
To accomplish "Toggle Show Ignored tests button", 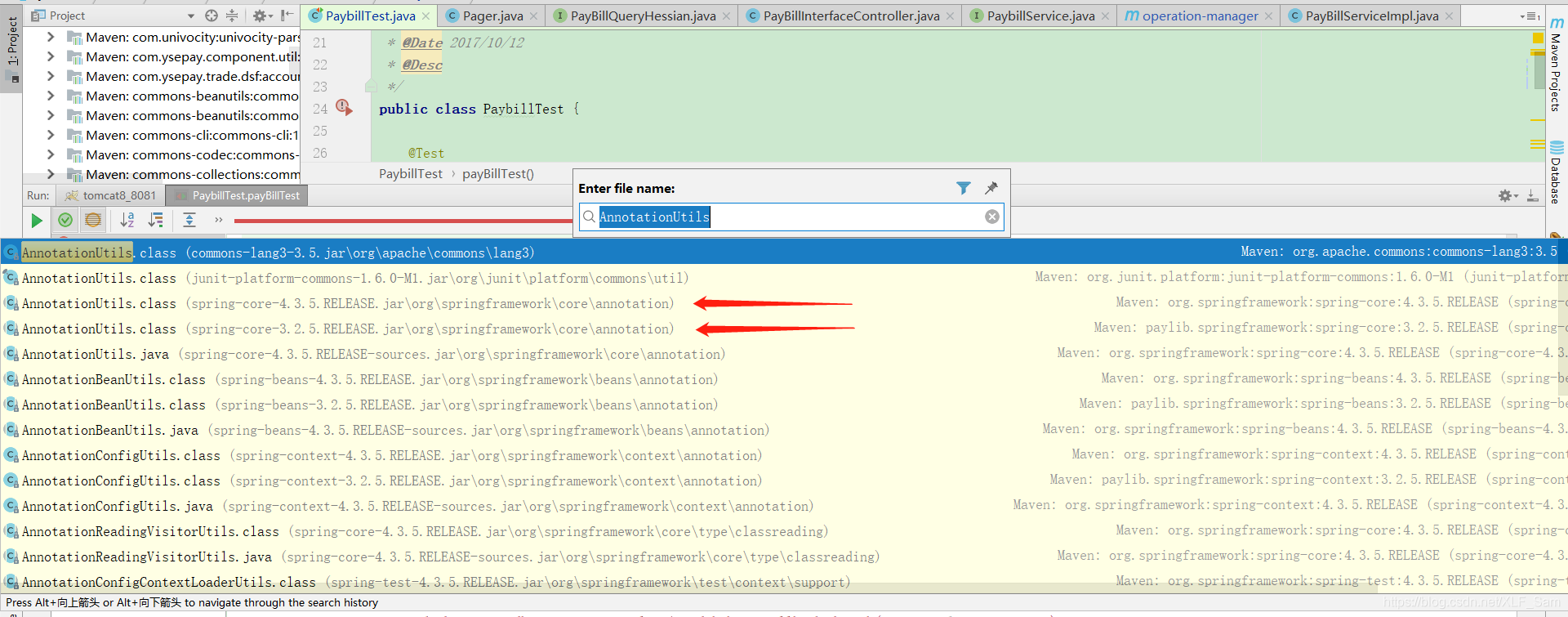I will (93, 220).
